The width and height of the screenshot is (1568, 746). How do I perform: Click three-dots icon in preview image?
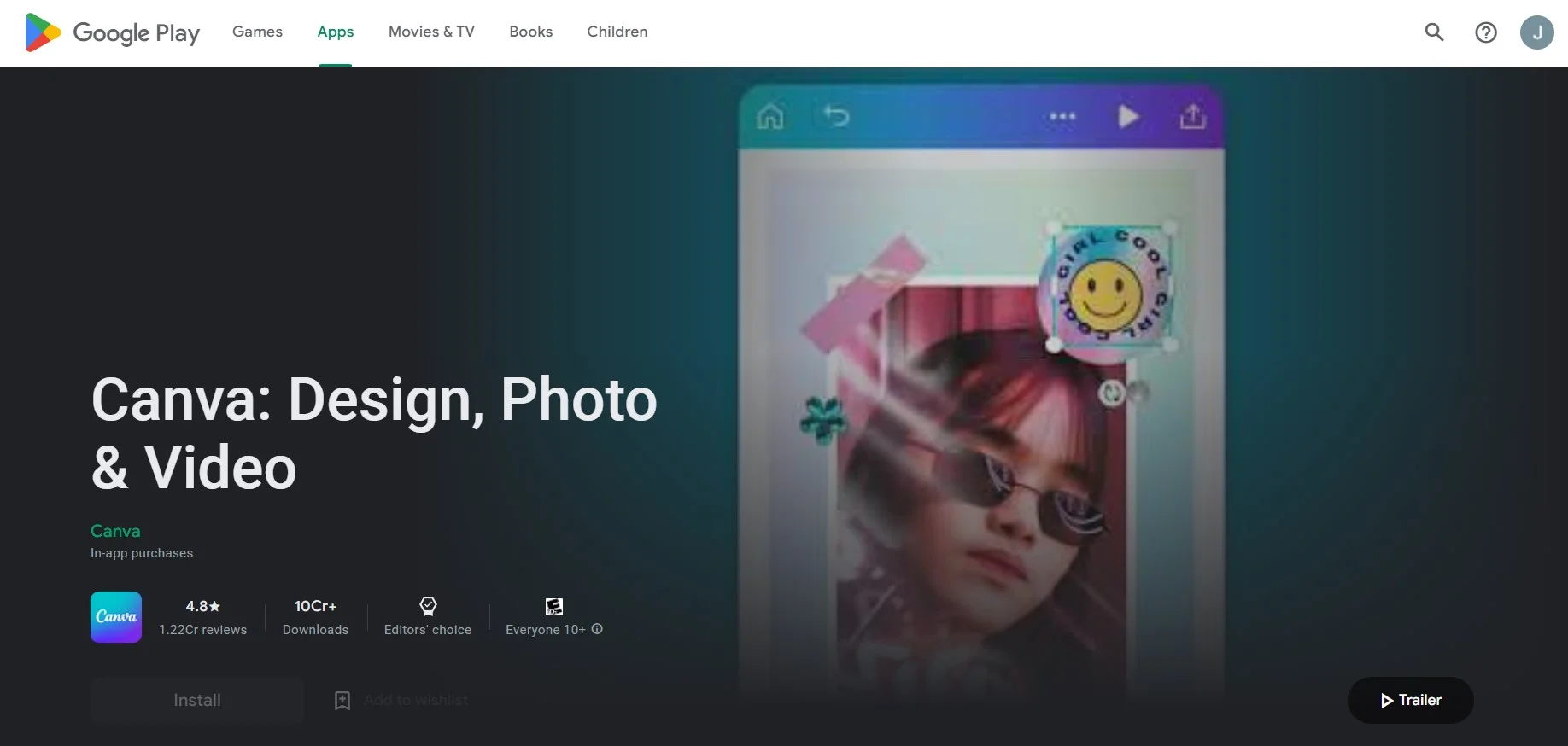coord(1063,116)
